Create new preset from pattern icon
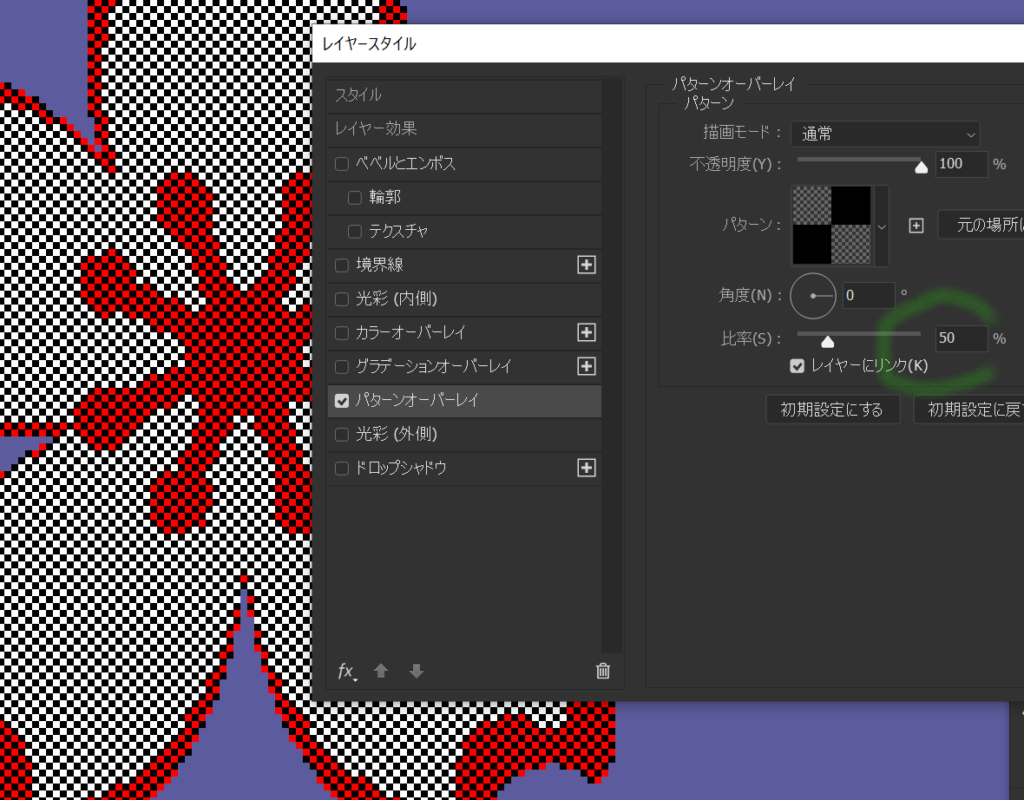Screen dimensions: 1024x800 [915, 225]
